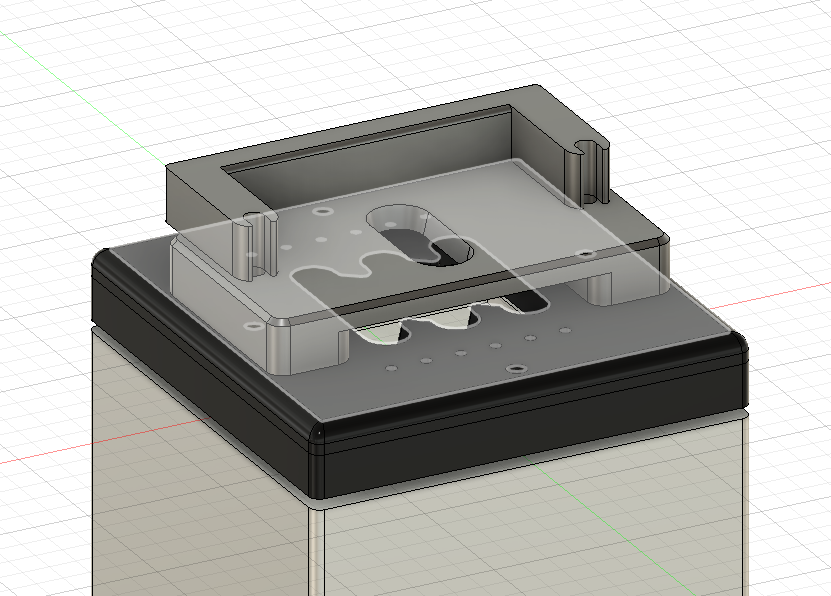The image size is (831, 596).
Task: Select the countersunk hole at the plate's front edge
Action: click(x=517, y=368)
